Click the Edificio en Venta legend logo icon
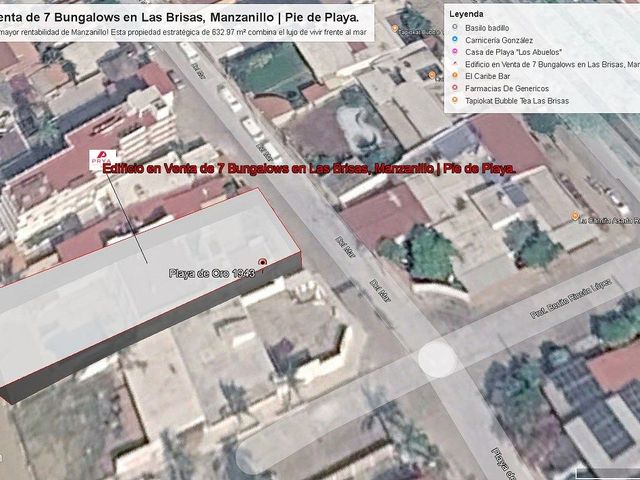Screen dimensions: 640x480 455,64
